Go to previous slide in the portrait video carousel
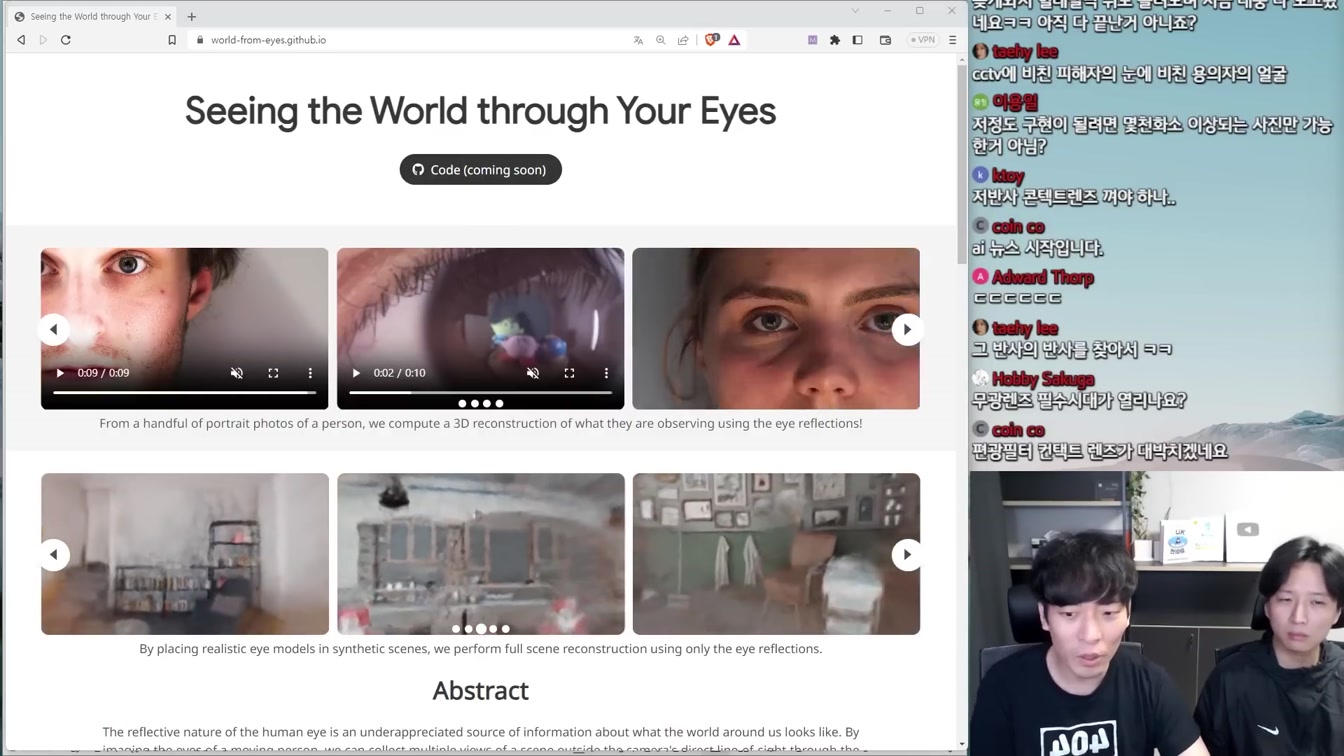Viewport: 1344px width, 756px height. point(54,329)
